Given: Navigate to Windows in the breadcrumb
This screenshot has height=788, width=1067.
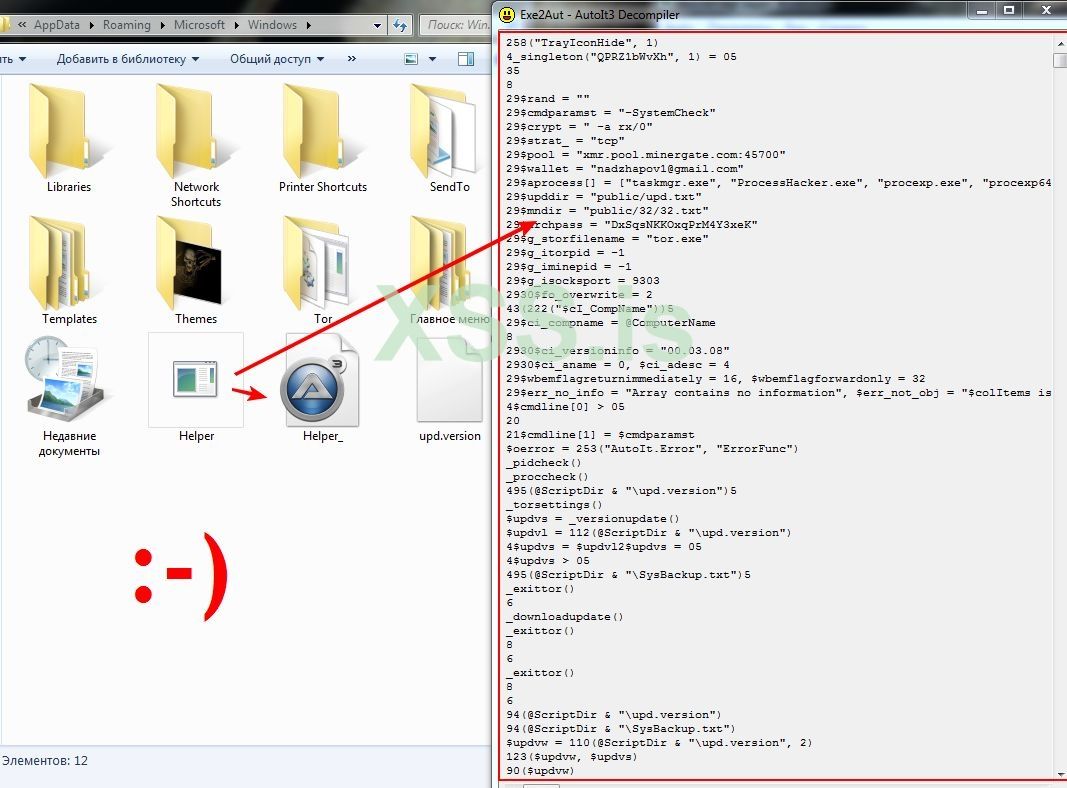Looking at the screenshot, I should pyautogui.click(x=272, y=24).
